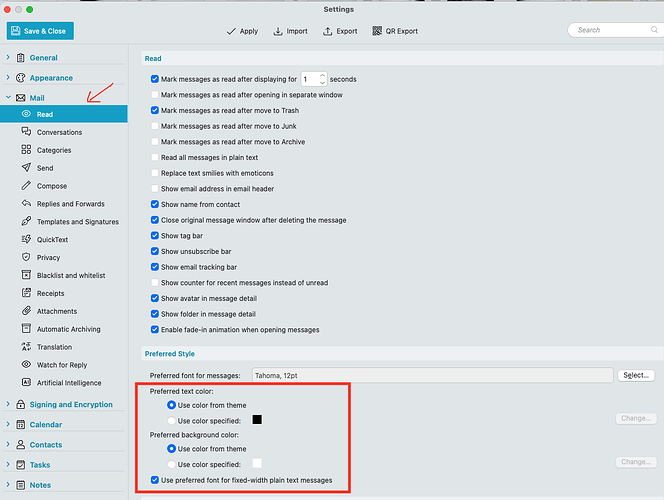This screenshot has width=664, height=500.
Task: Click the Save & Close button
Action: coord(41,31)
